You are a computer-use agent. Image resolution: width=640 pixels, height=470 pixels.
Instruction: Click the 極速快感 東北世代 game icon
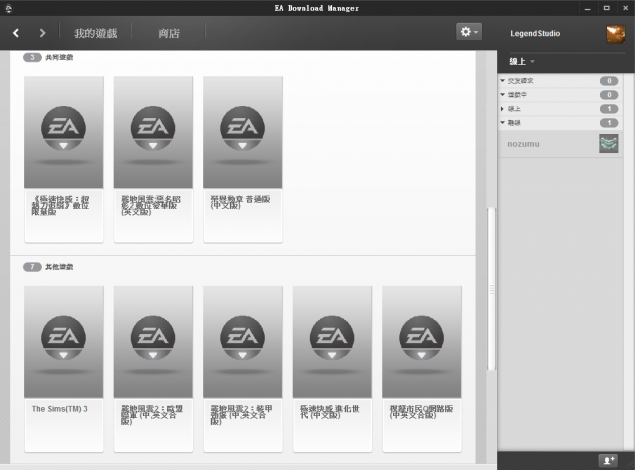click(332, 341)
